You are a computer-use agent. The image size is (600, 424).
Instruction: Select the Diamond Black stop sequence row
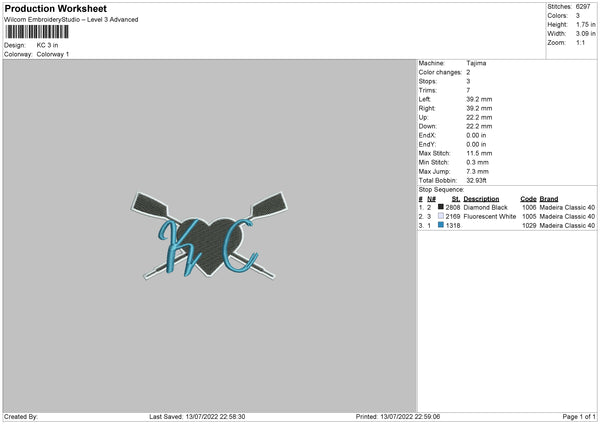(x=507, y=207)
